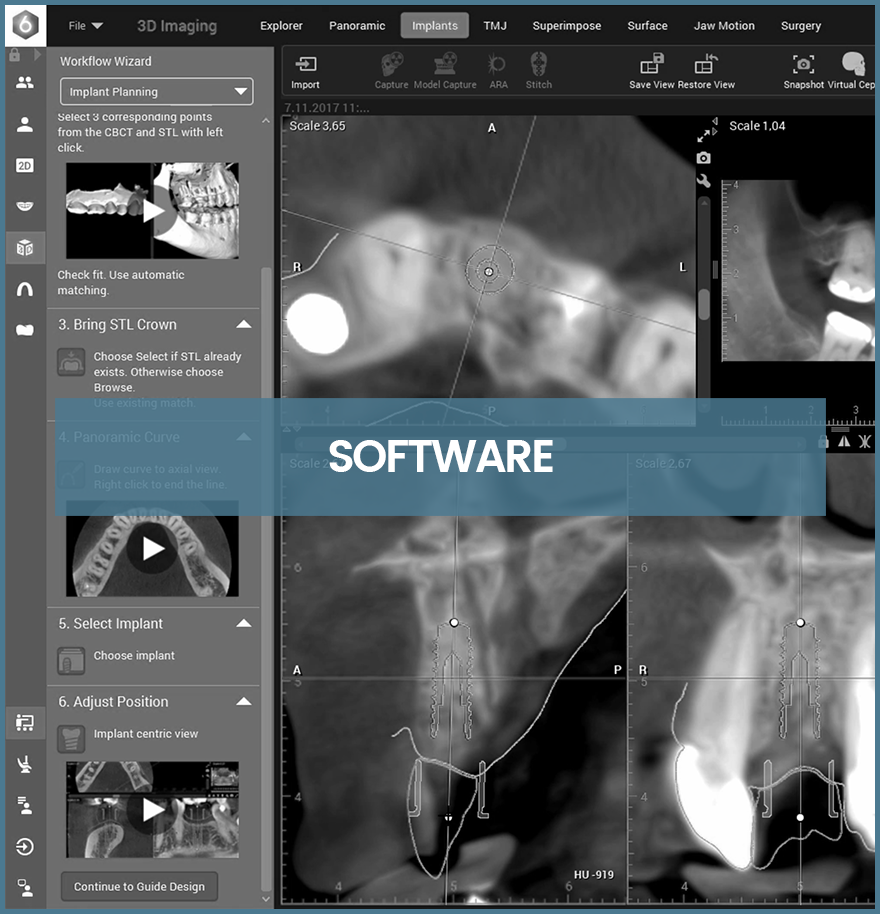The width and height of the screenshot is (880, 914).
Task: Click the axial view vertical slice slider handle
Action: click(704, 303)
